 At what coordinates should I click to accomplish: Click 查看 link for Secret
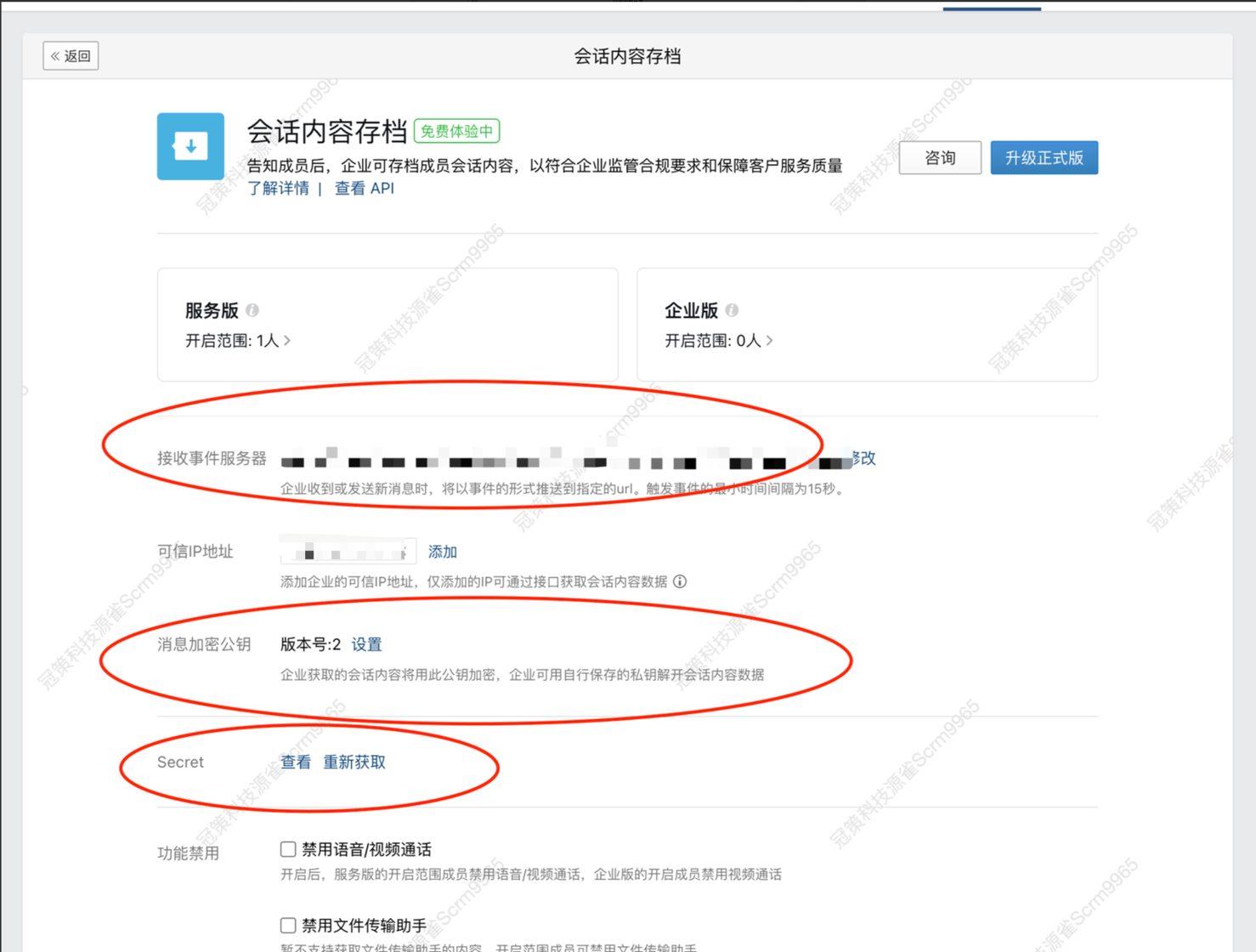pyautogui.click(x=296, y=762)
